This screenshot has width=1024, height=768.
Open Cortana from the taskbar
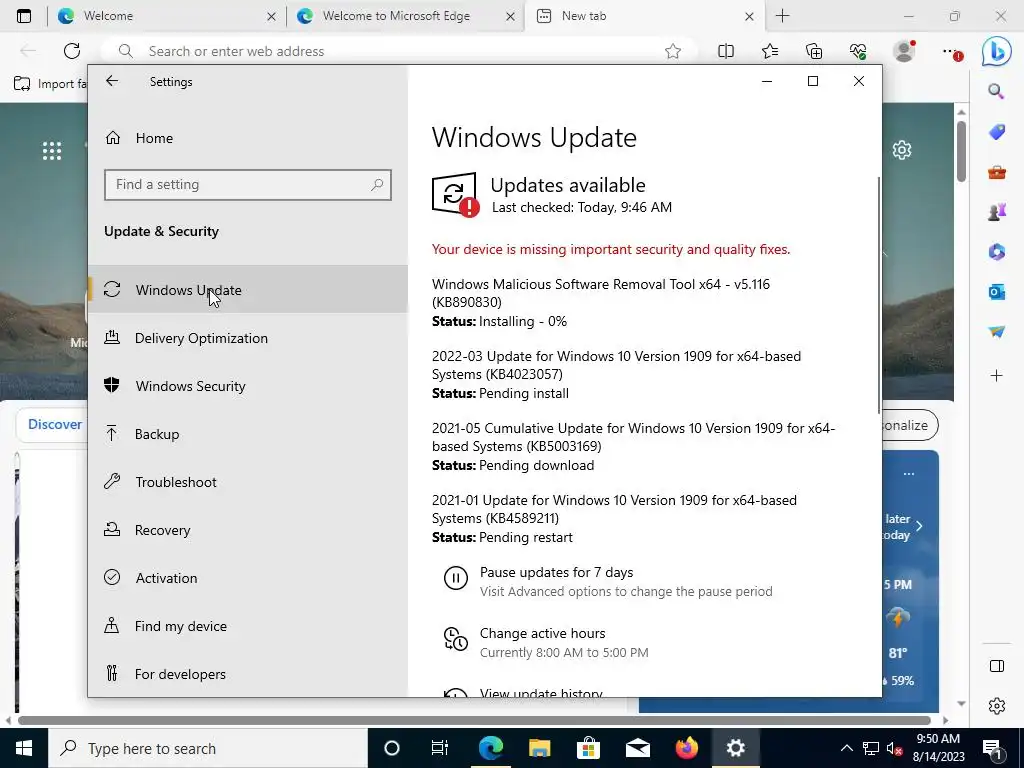(392, 748)
